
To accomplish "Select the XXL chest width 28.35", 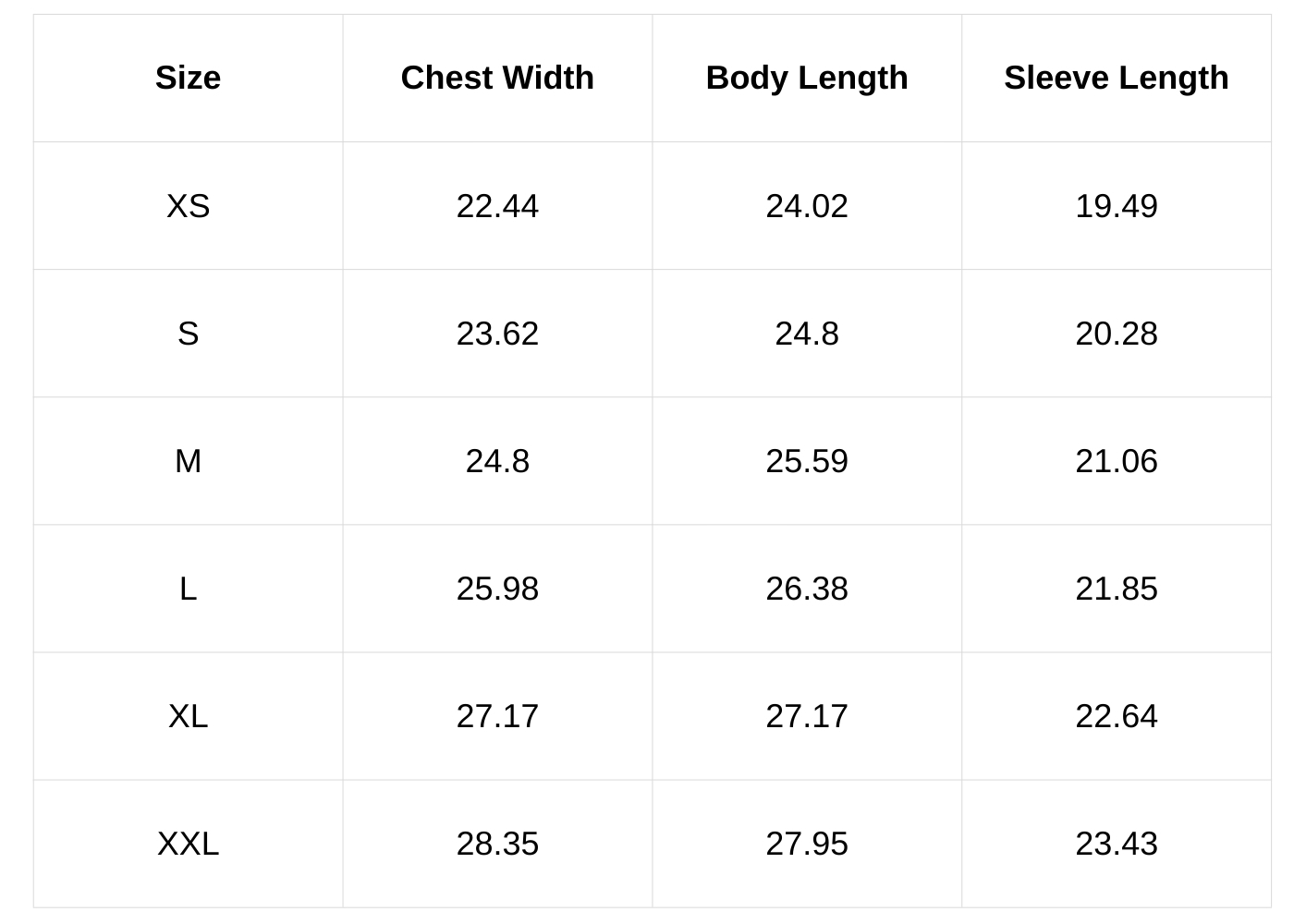I will click(x=497, y=843).
